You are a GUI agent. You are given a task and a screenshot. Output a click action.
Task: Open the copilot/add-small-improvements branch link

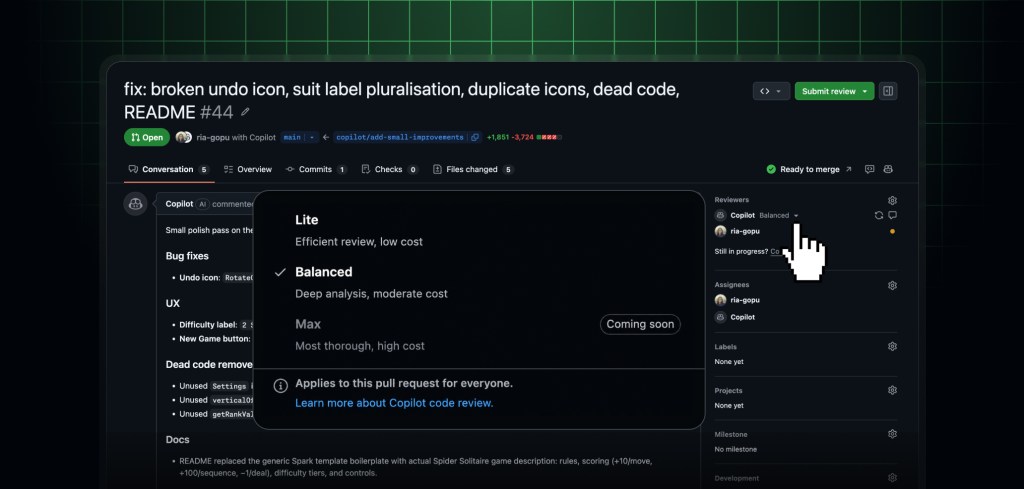point(400,137)
